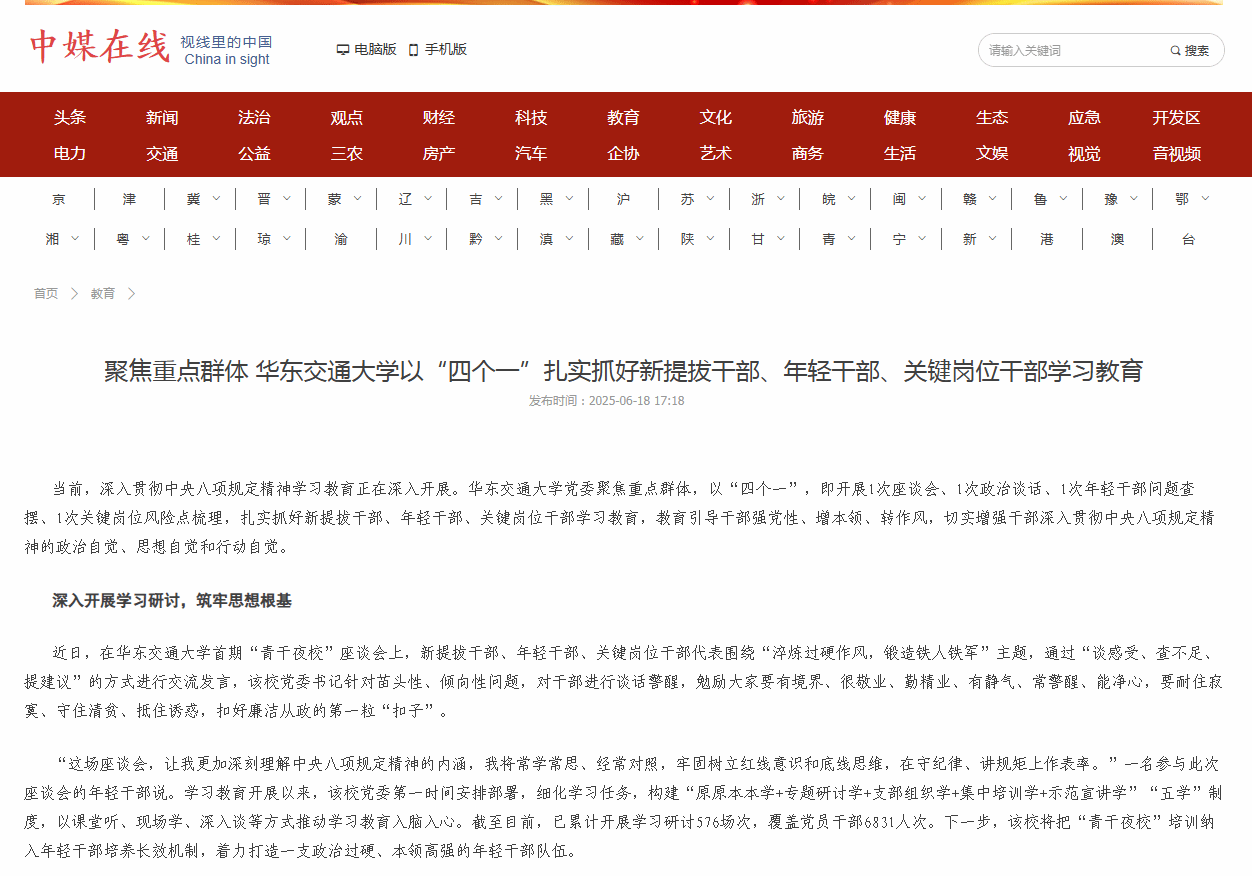Click the 中媒在线 site logo

coord(99,47)
